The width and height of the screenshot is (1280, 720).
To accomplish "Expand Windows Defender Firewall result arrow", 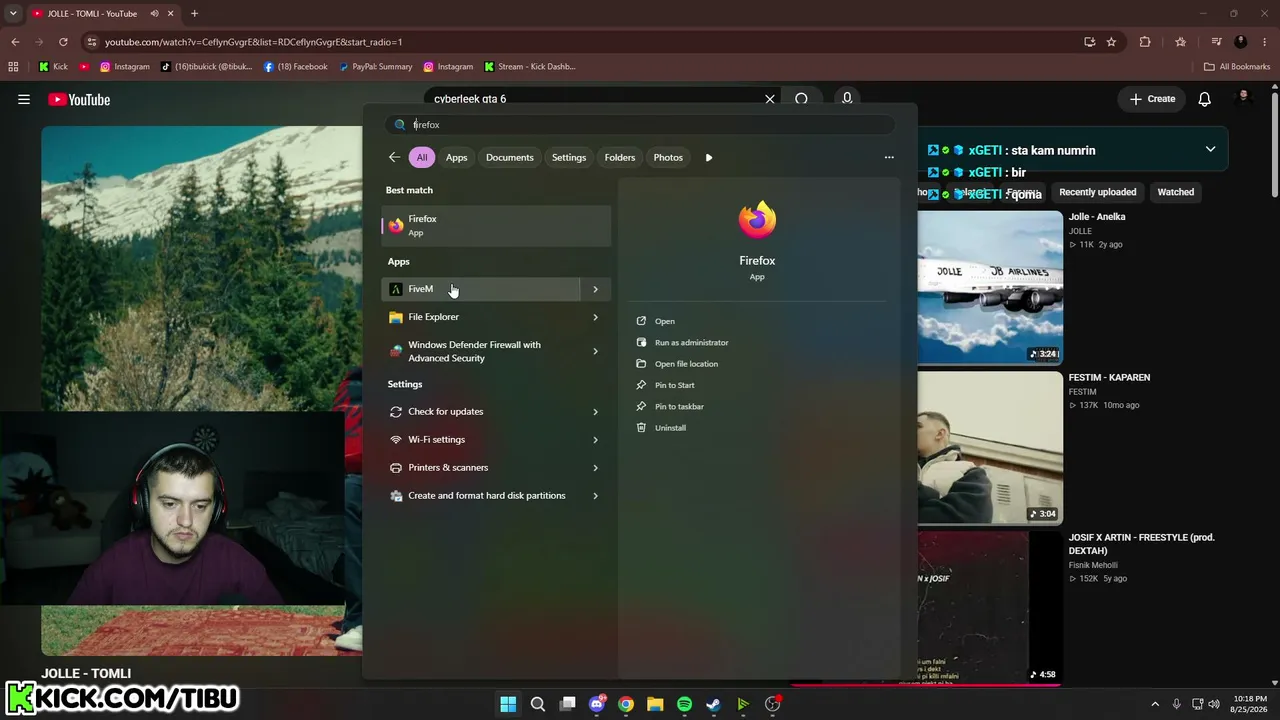I will point(595,351).
